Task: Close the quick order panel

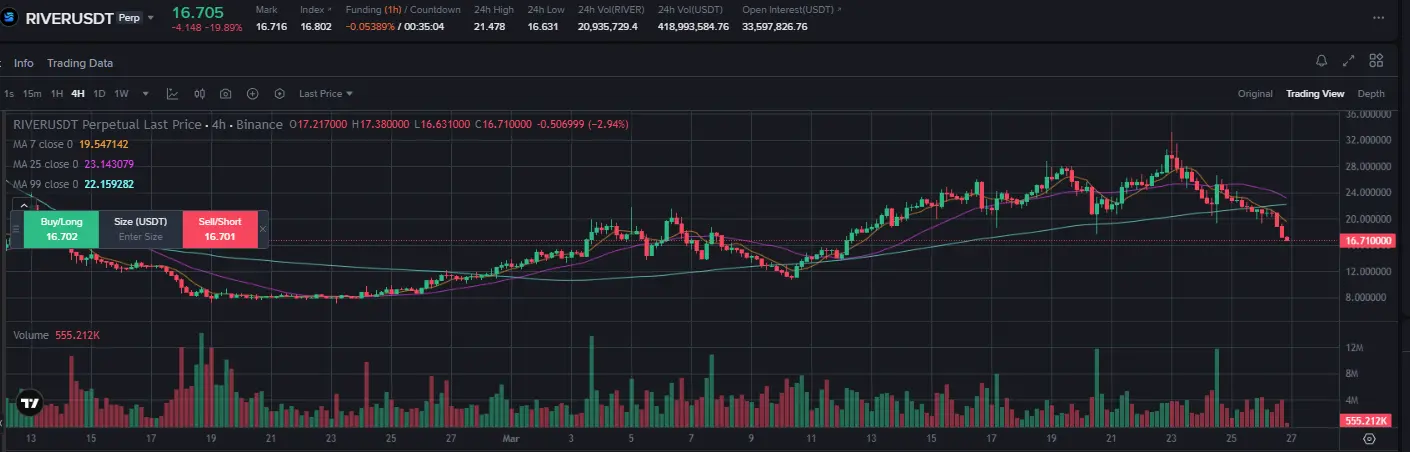Action: click(263, 229)
